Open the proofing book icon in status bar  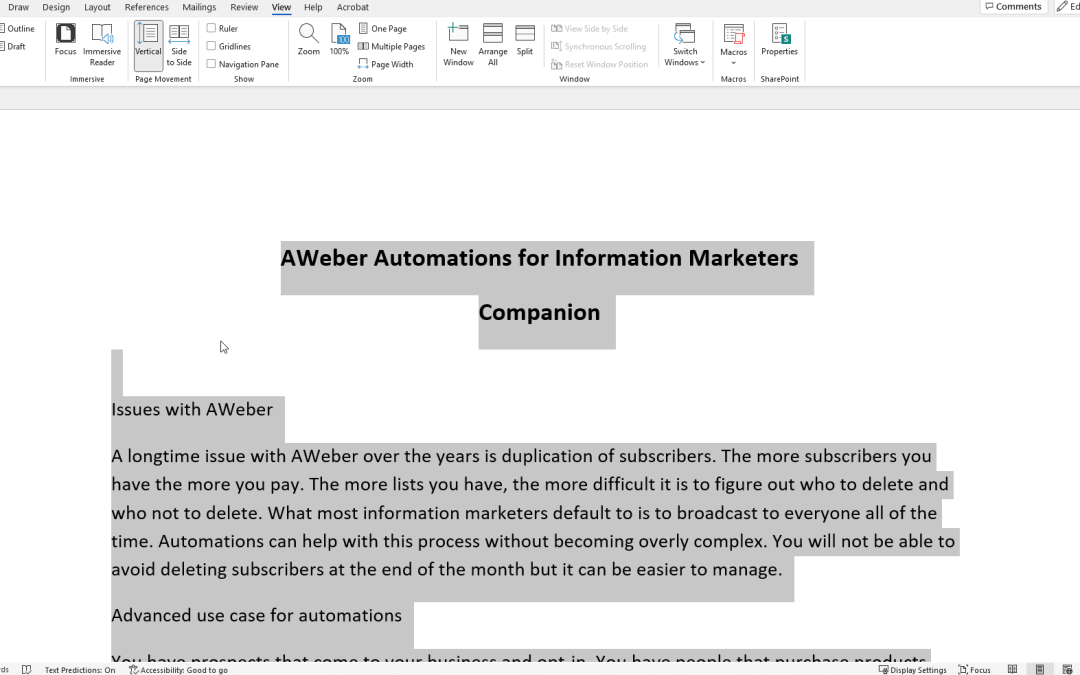(x=26, y=669)
